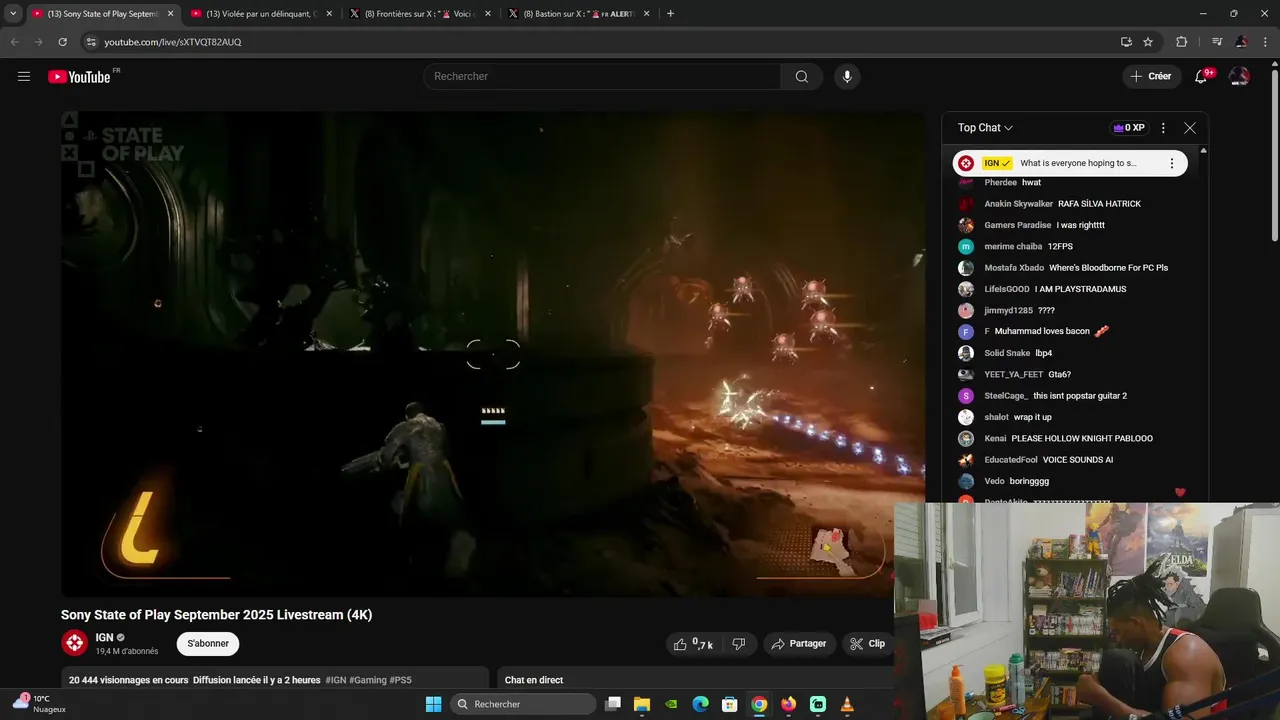Open Chrome media controls icon
This screenshot has height=720, width=1280.
[1217, 42]
